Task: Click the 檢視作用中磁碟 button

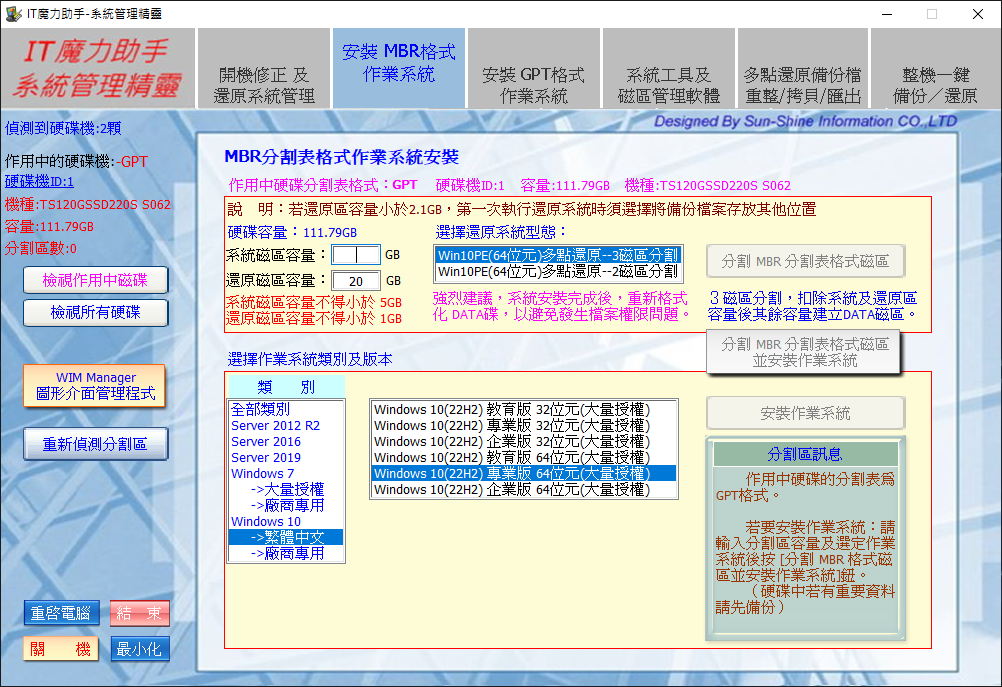Action: 95,281
